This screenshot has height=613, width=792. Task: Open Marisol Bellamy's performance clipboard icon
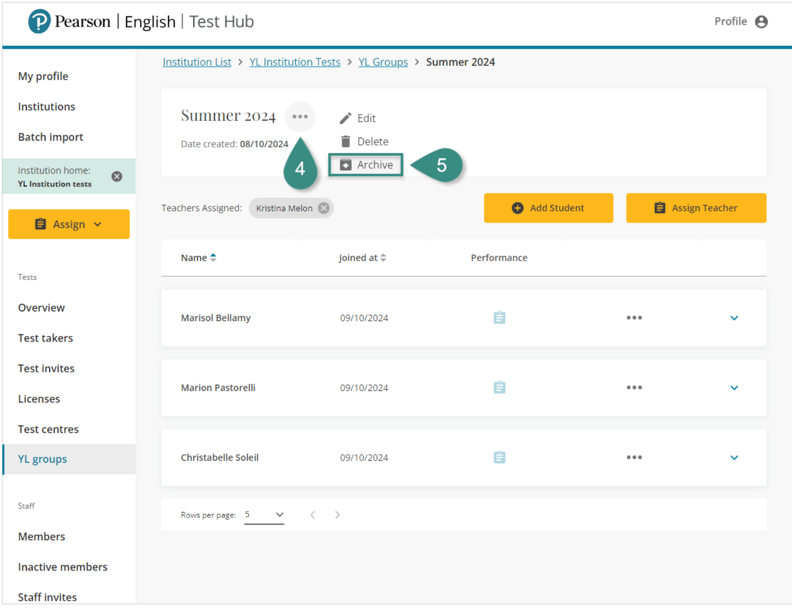[499, 318]
